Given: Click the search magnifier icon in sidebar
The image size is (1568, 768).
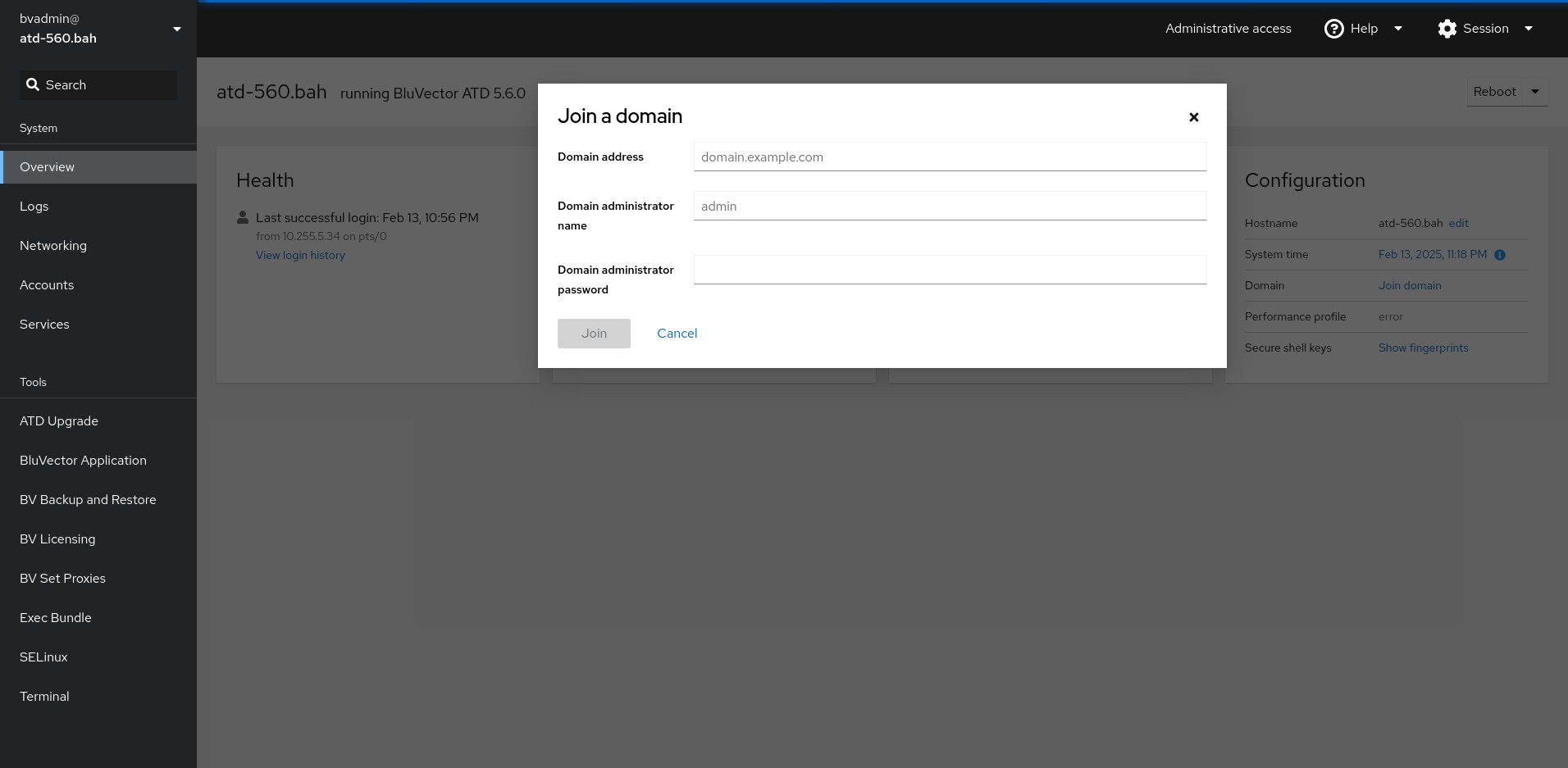Looking at the screenshot, I should 33,84.
